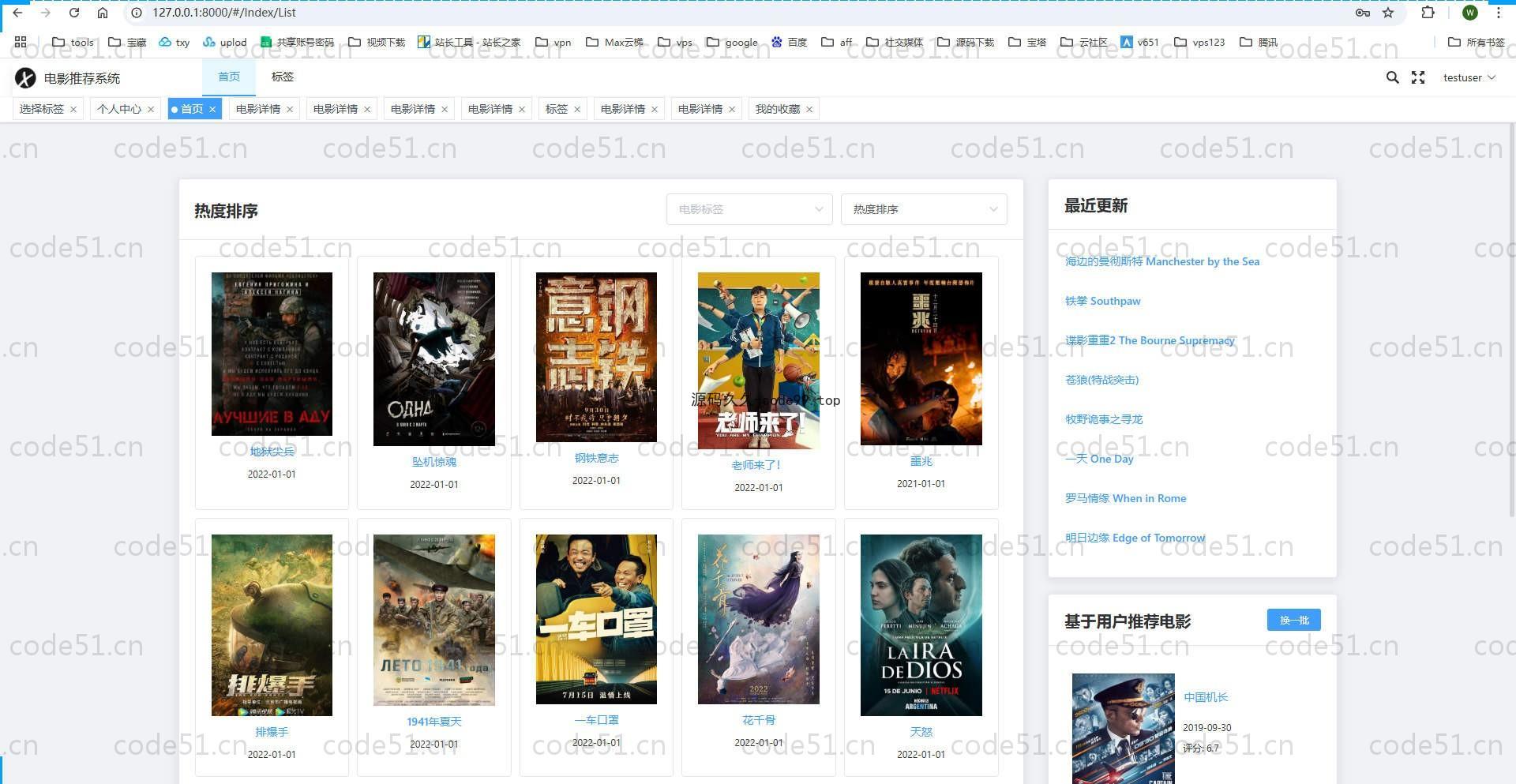Open the v651 bookmark

click(1139, 43)
